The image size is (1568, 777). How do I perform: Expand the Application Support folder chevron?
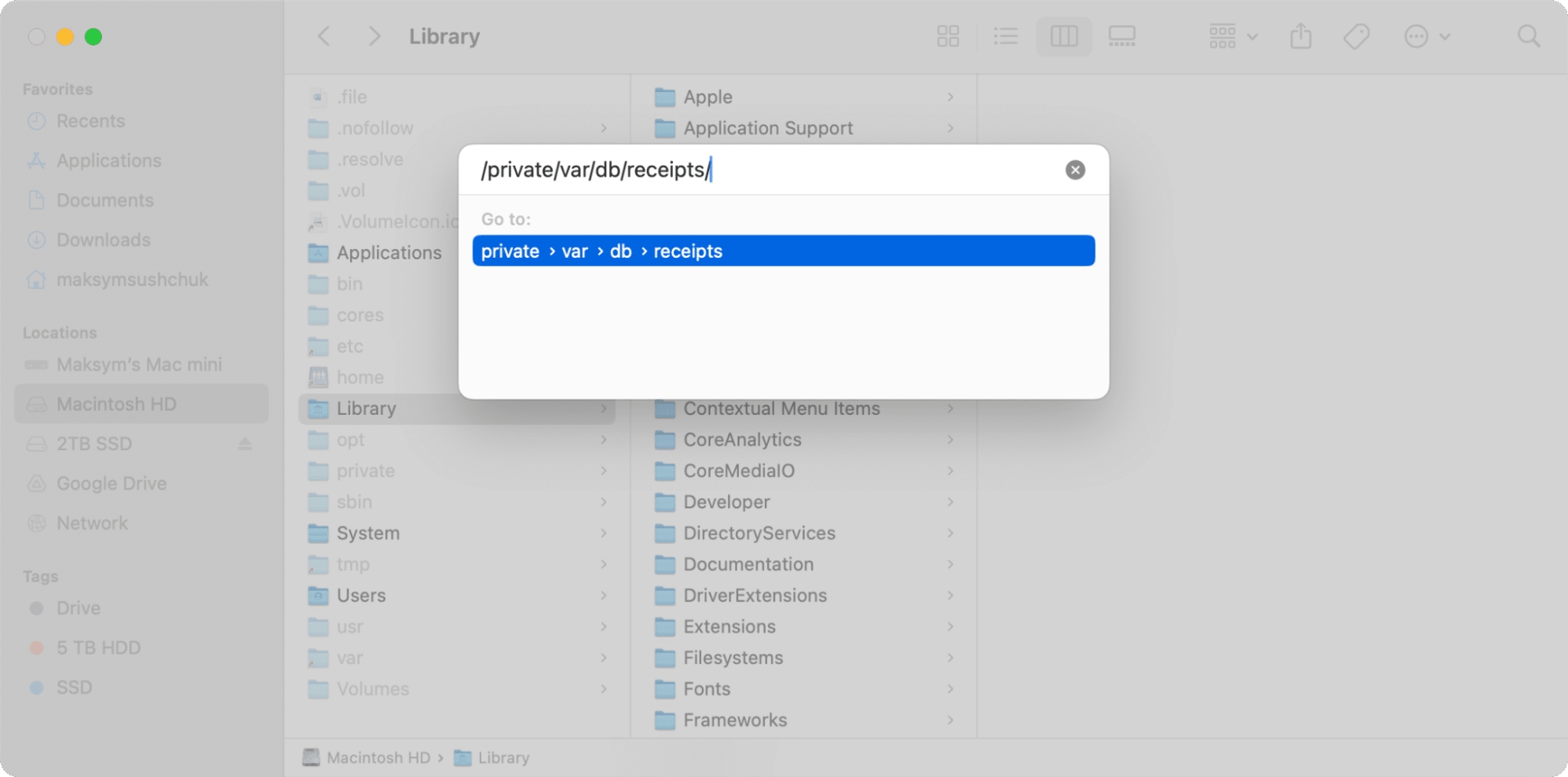(x=950, y=128)
